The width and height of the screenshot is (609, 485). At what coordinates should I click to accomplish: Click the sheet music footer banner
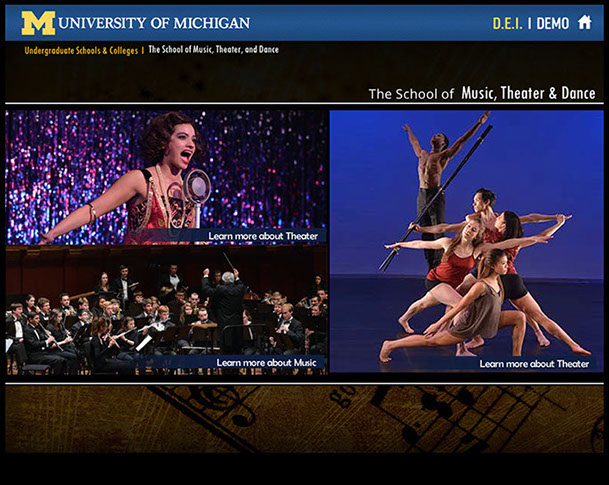pos(304,419)
